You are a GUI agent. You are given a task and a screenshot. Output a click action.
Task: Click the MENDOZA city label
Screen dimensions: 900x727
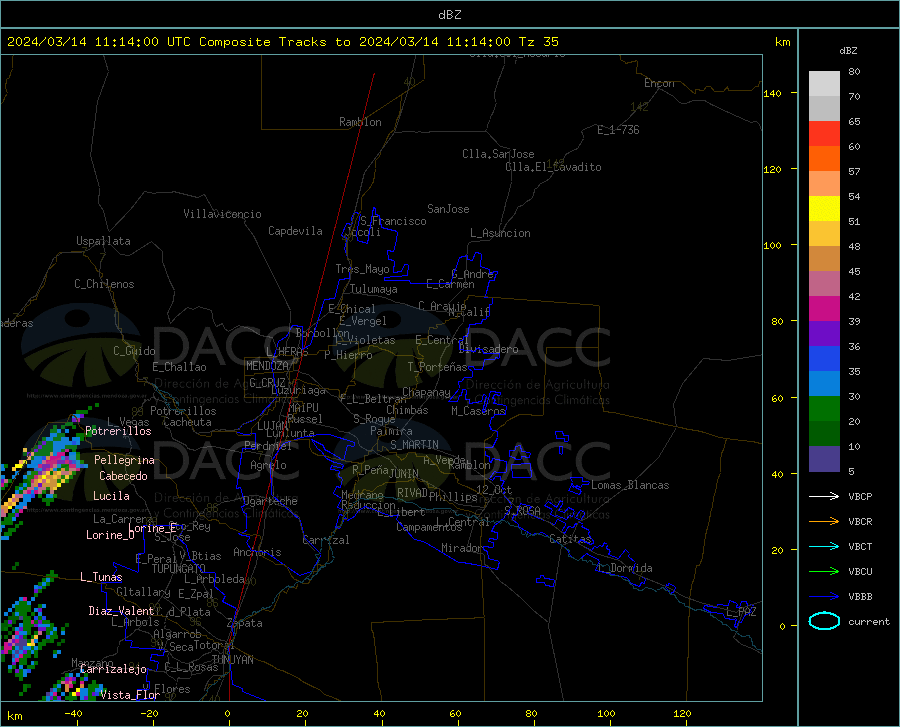(267, 366)
